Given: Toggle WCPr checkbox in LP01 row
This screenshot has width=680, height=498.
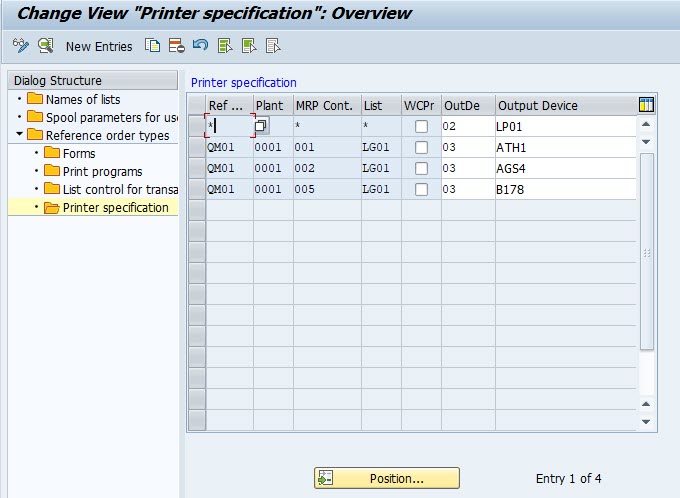Looking at the screenshot, I should pos(421,126).
